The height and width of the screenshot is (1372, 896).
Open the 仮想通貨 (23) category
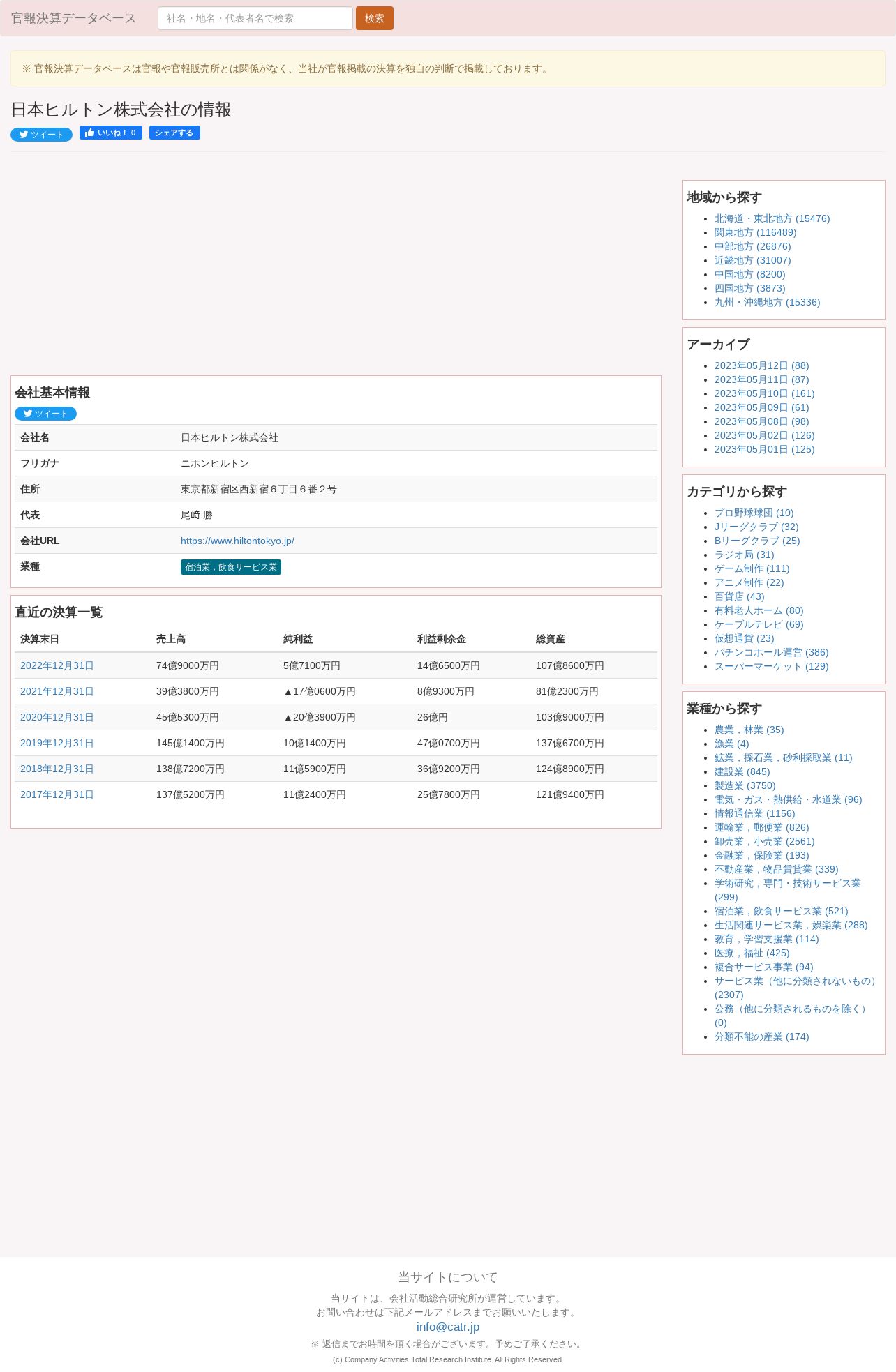(744, 638)
